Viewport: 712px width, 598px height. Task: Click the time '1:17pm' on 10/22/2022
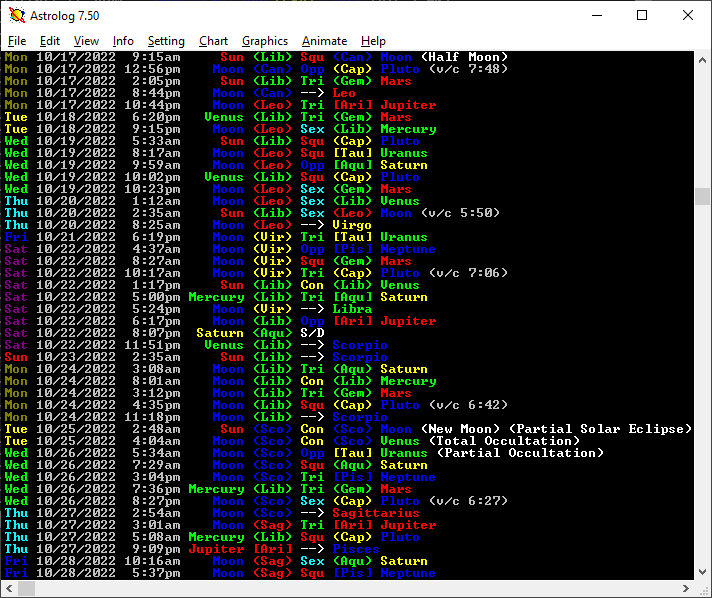click(x=156, y=285)
